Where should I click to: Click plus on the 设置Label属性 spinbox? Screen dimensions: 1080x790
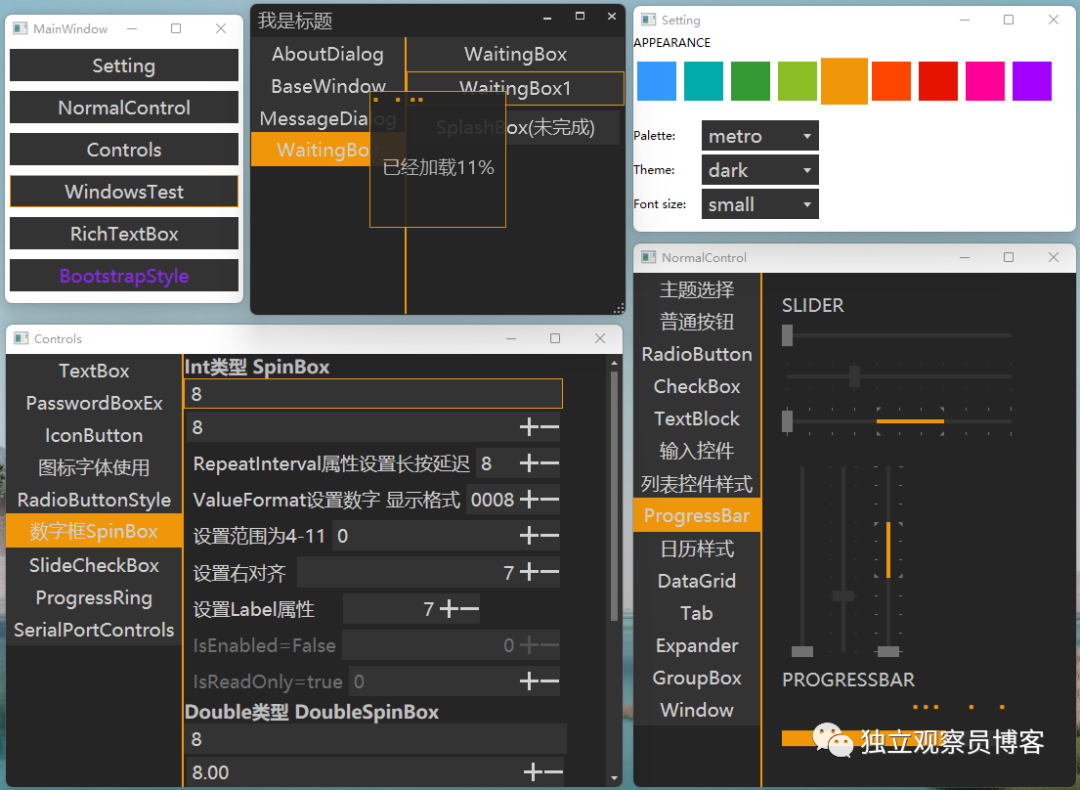(449, 609)
